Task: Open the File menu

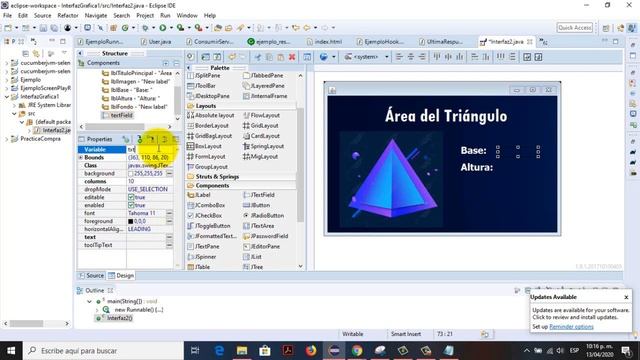Action: [x=7, y=16]
